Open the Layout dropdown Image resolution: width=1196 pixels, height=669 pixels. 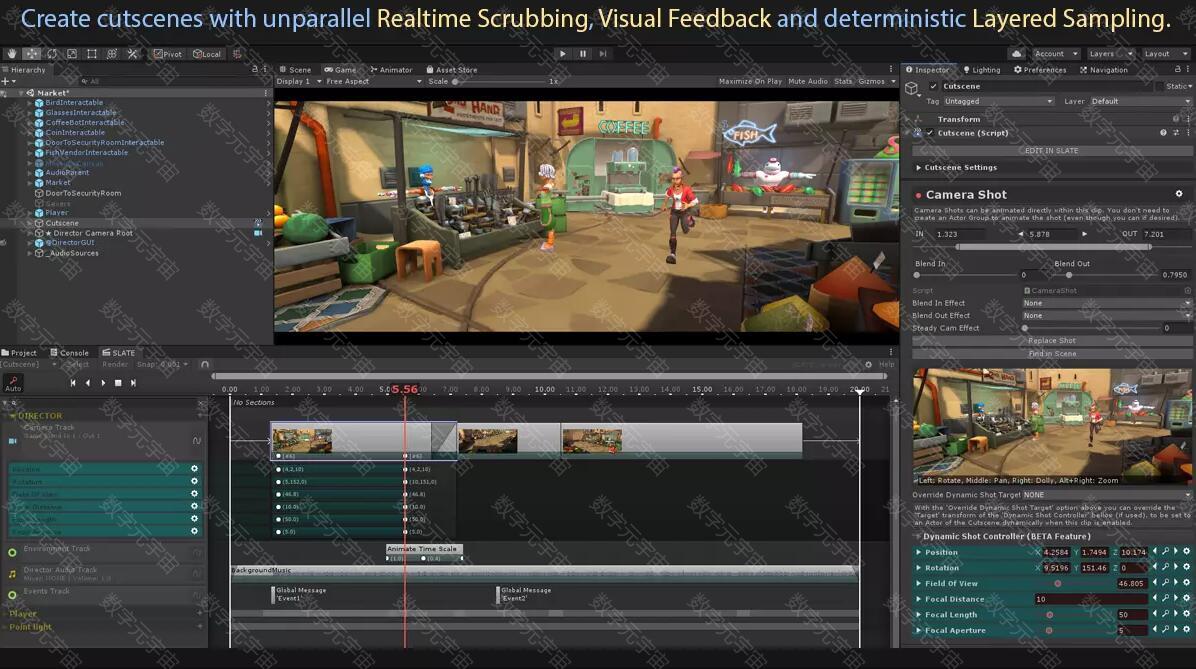1166,54
